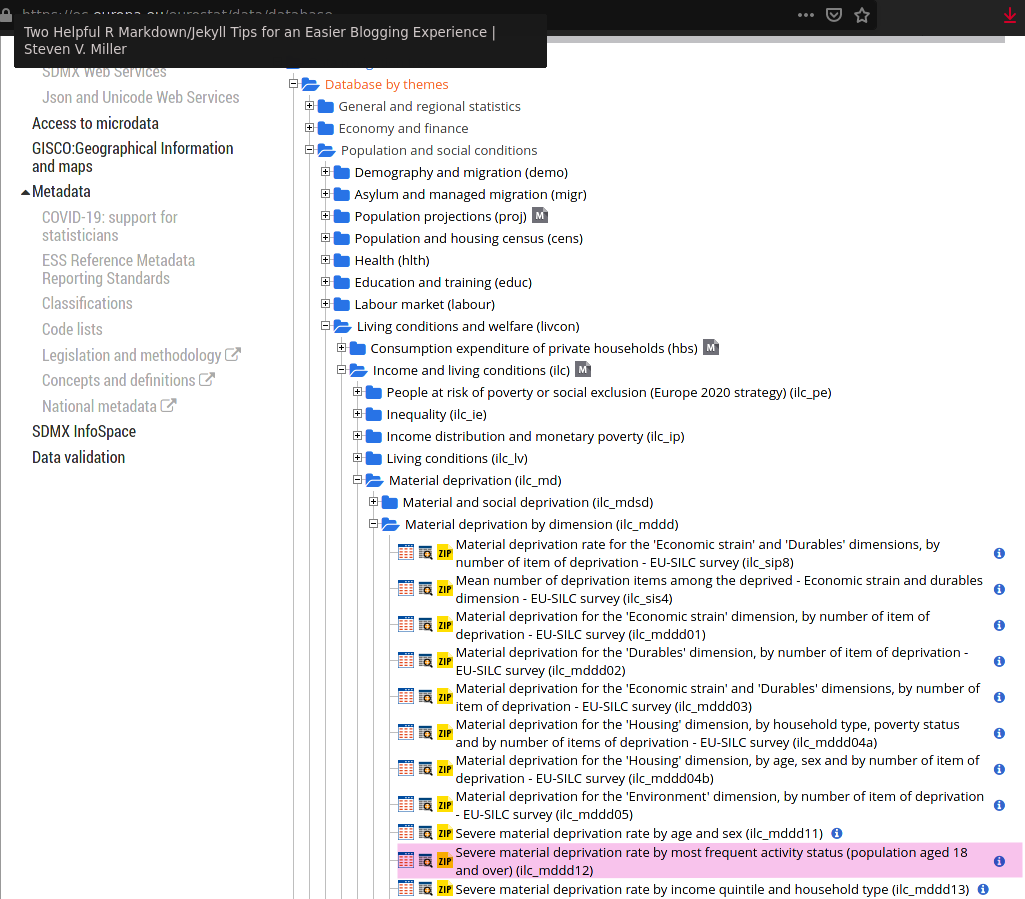
Task: Collapse the Metadata sidebar section
Action: [x=25, y=192]
